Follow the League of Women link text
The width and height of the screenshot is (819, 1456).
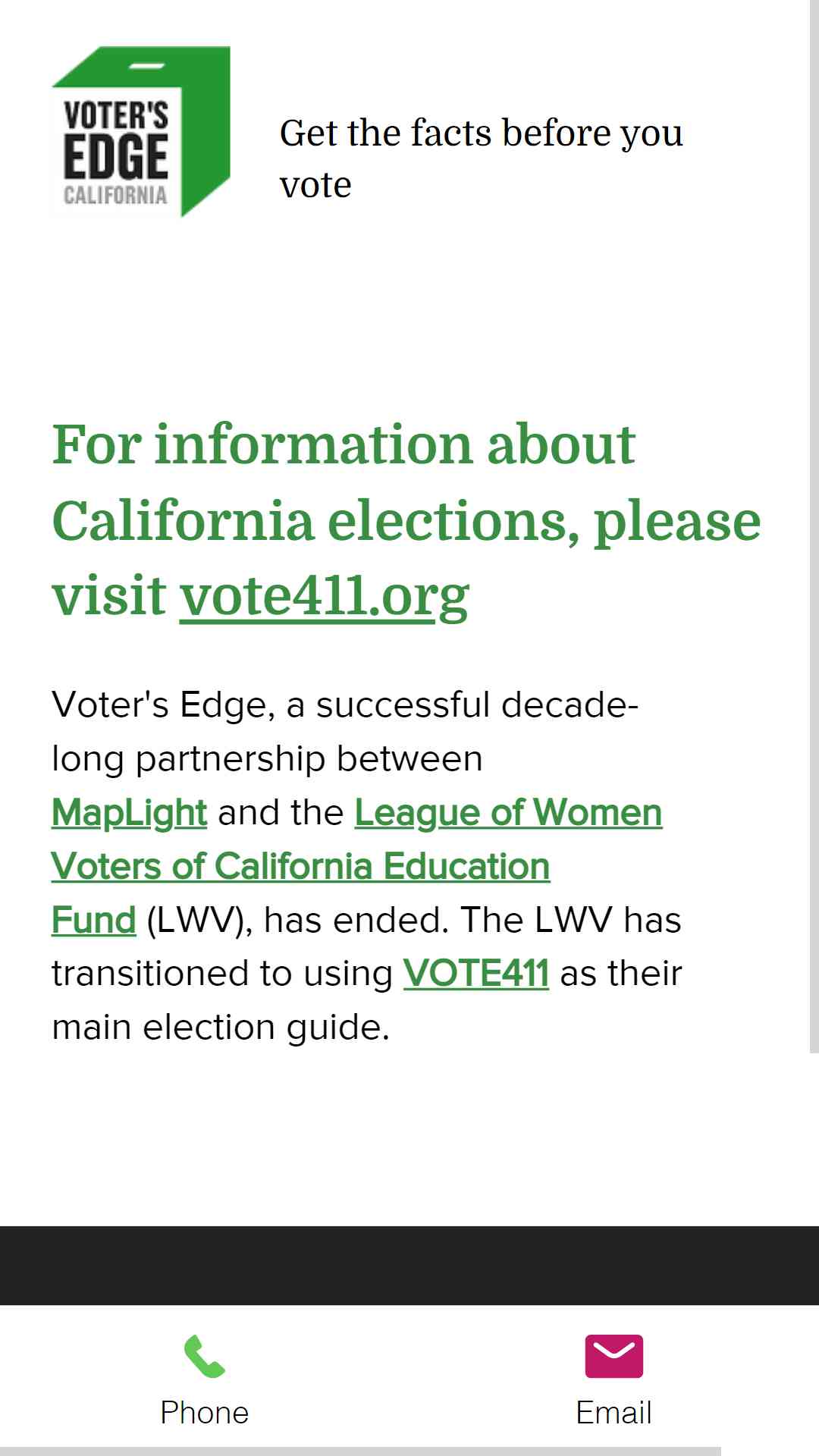[508, 813]
